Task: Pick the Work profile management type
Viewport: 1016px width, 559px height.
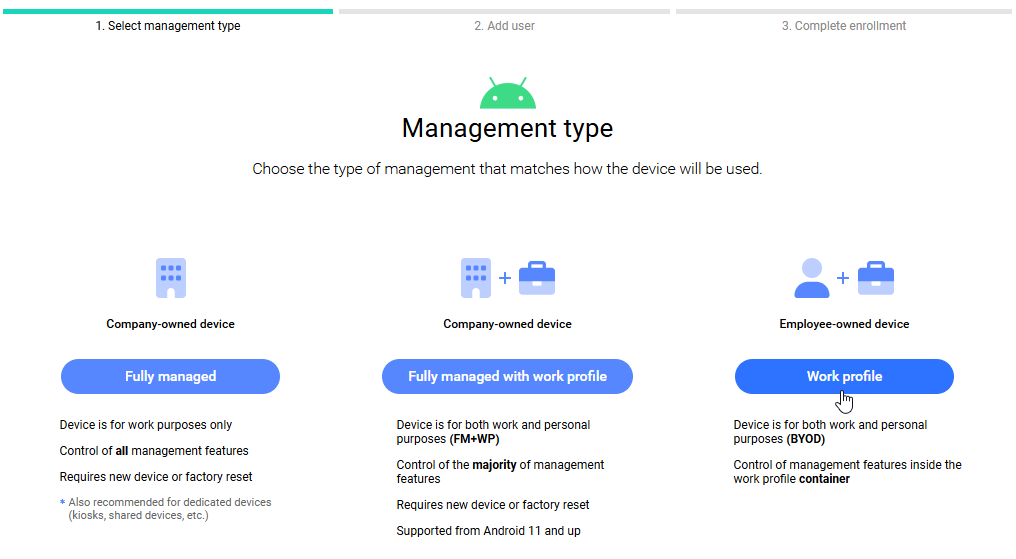Action: [x=844, y=377]
